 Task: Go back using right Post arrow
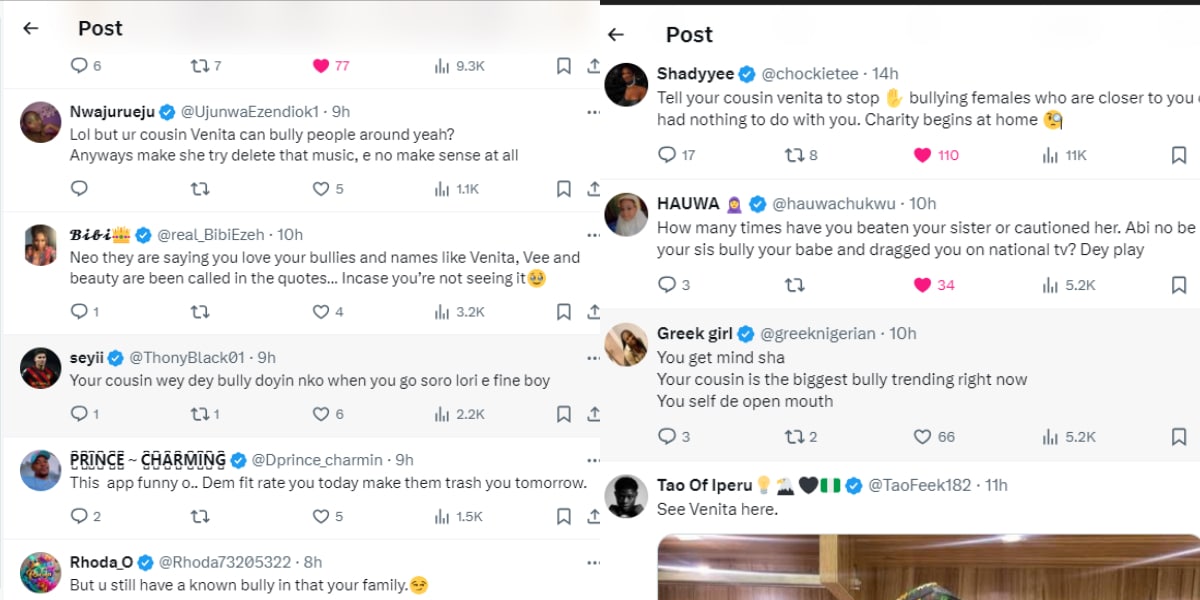616,34
